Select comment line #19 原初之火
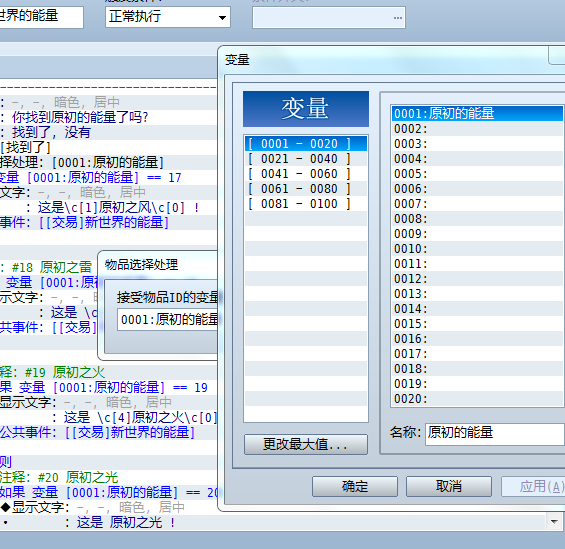 click(108, 372)
